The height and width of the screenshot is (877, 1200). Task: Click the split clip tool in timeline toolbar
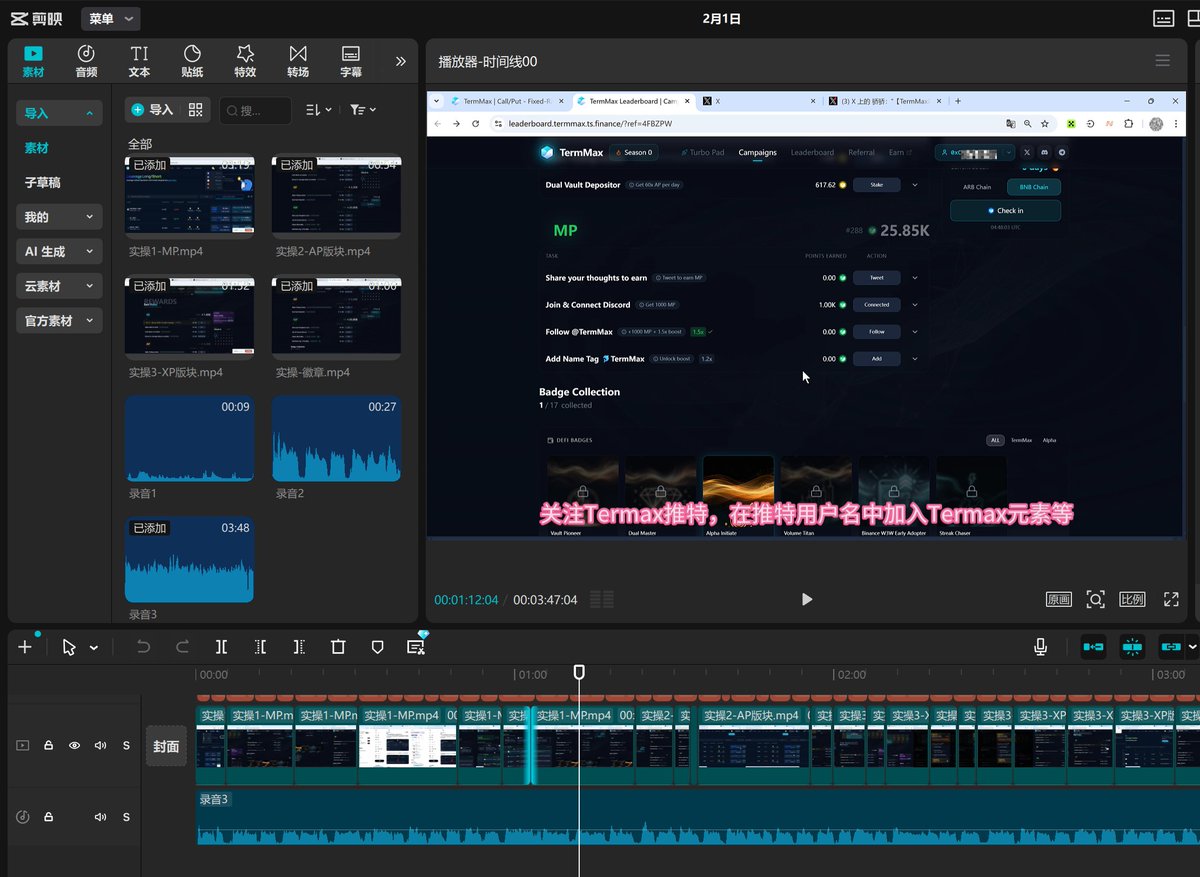tap(222, 647)
